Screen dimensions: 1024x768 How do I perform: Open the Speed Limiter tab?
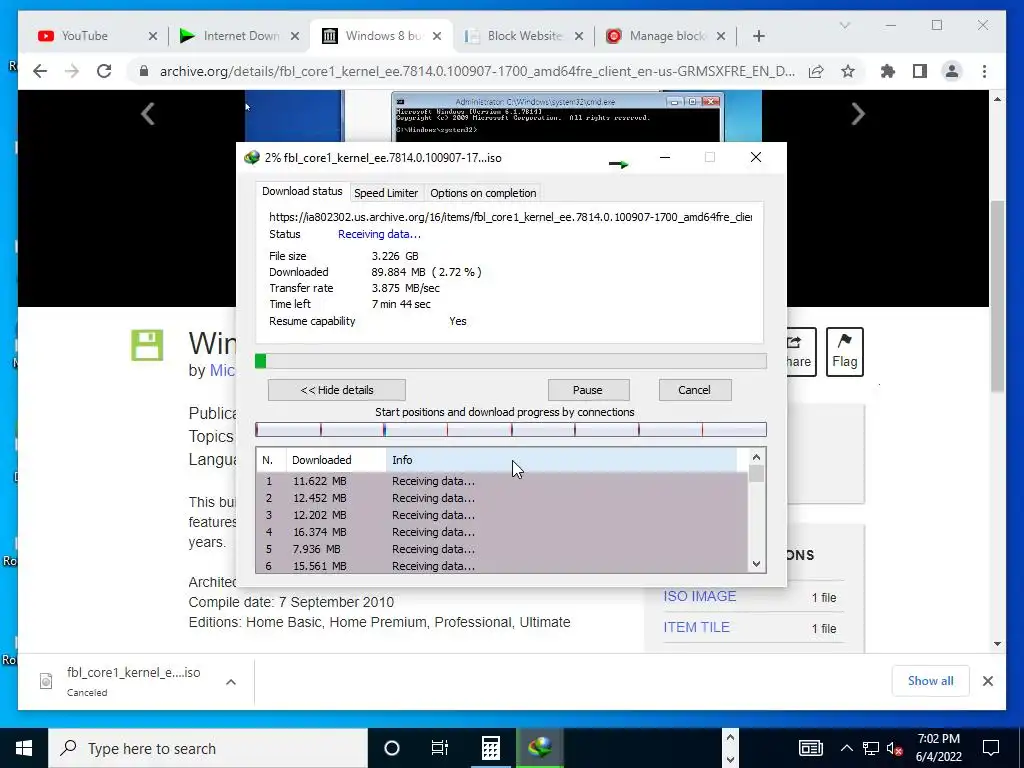(386, 193)
